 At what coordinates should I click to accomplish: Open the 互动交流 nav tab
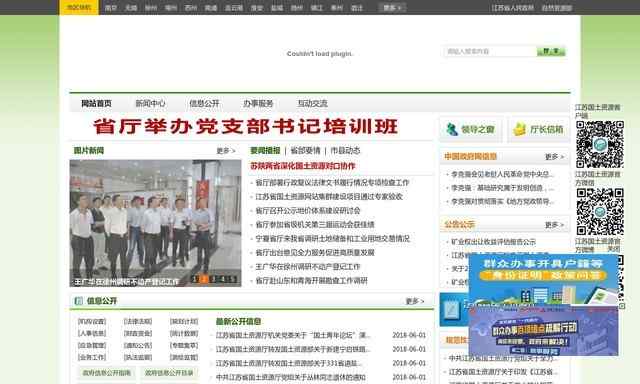312,104
